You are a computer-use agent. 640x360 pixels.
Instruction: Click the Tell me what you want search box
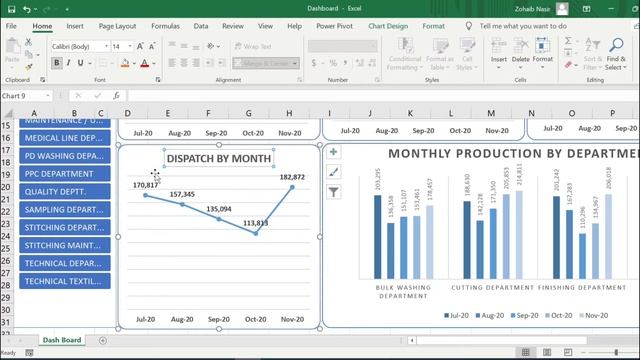[523, 26]
